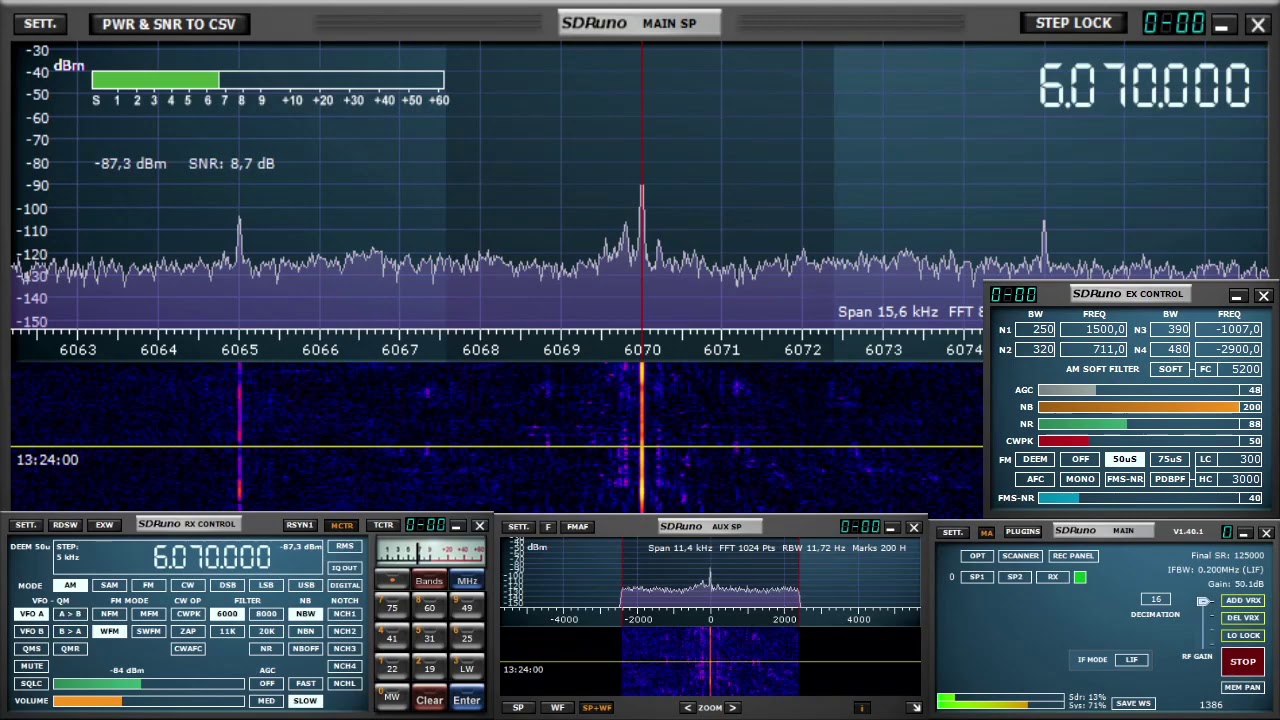Click the 6.070.000 frequency display in Main SP

[1144, 85]
